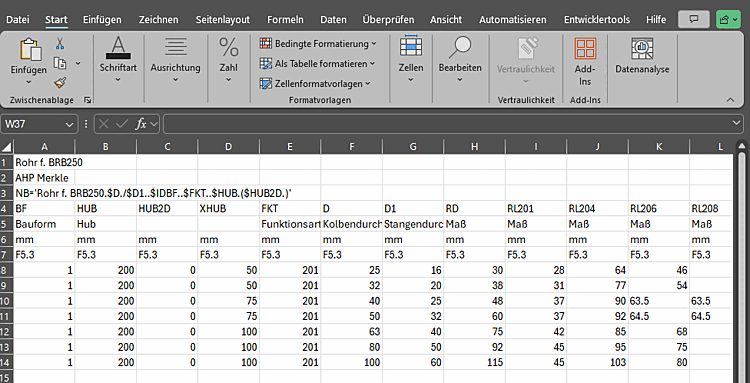Click the confirm checkmark in formula bar
The height and width of the screenshot is (383, 750).
tap(122, 124)
